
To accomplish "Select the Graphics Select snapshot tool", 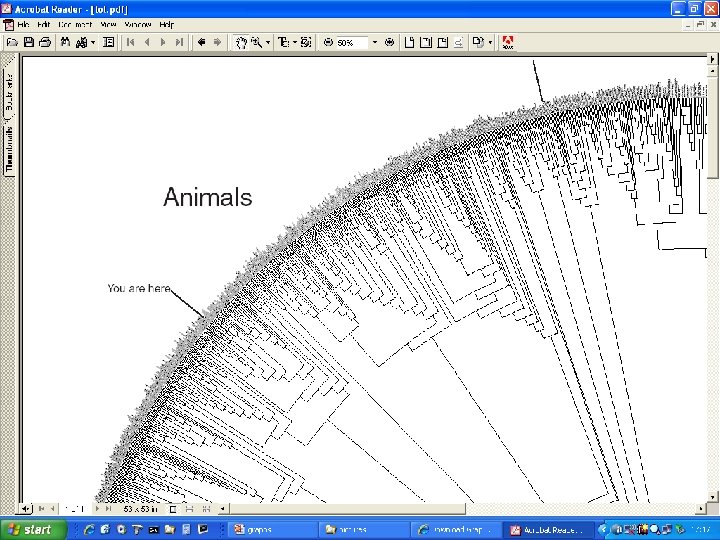I will coord(306,42).
